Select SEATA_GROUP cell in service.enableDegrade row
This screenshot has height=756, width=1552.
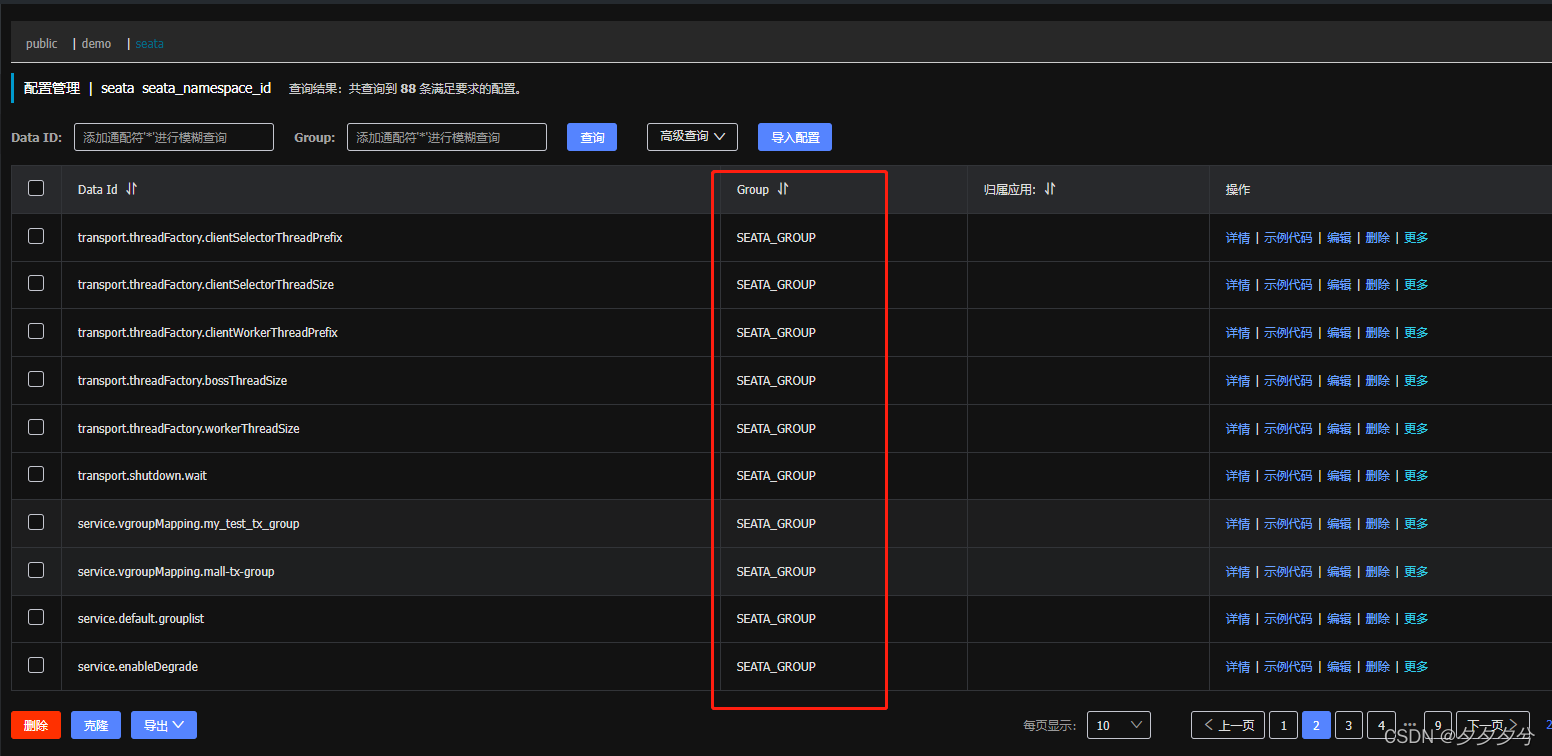[776, 667]
